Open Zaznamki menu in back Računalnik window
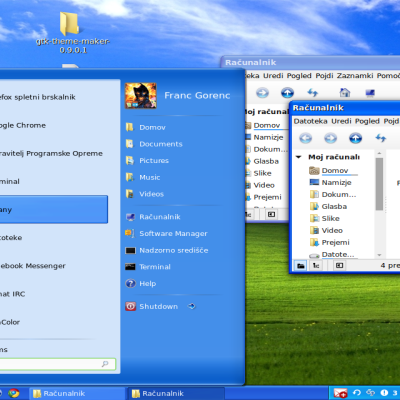 355,76
